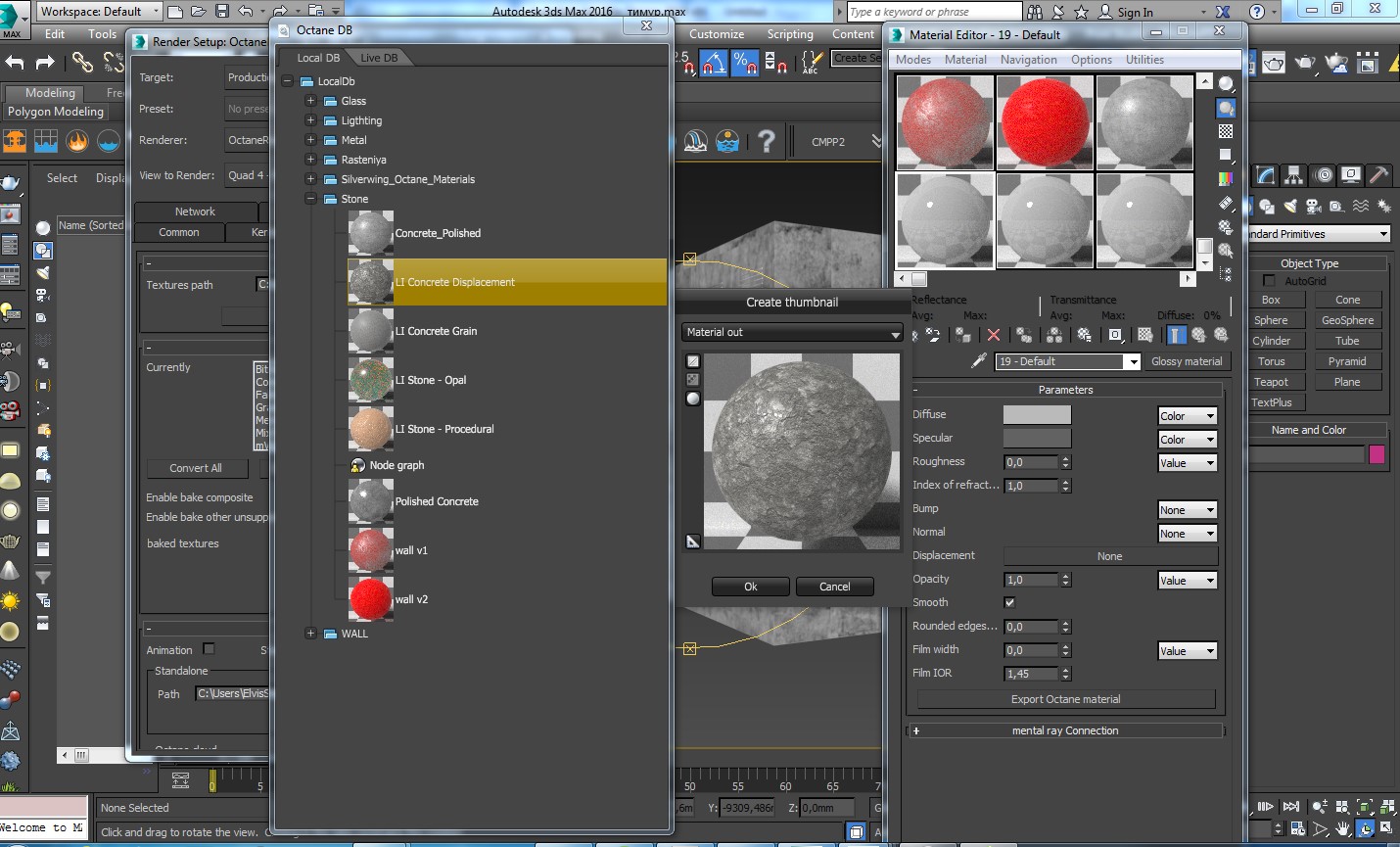The width and height of the screenshot is (1400, 847).
Task: Toggle the Backlight icon in Material Editor
Action: coord(1226,108)
